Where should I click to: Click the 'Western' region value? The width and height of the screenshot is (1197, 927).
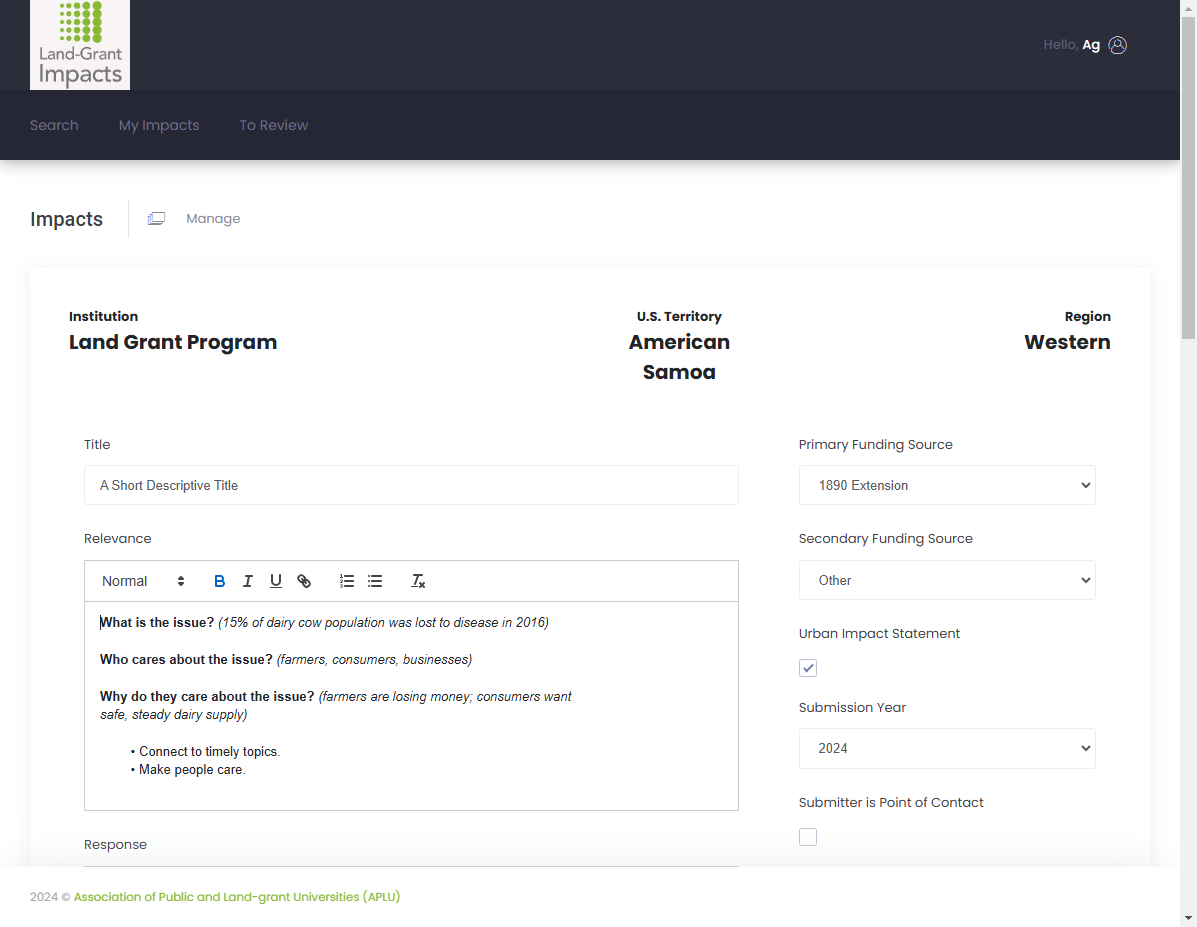(1067, 342)
